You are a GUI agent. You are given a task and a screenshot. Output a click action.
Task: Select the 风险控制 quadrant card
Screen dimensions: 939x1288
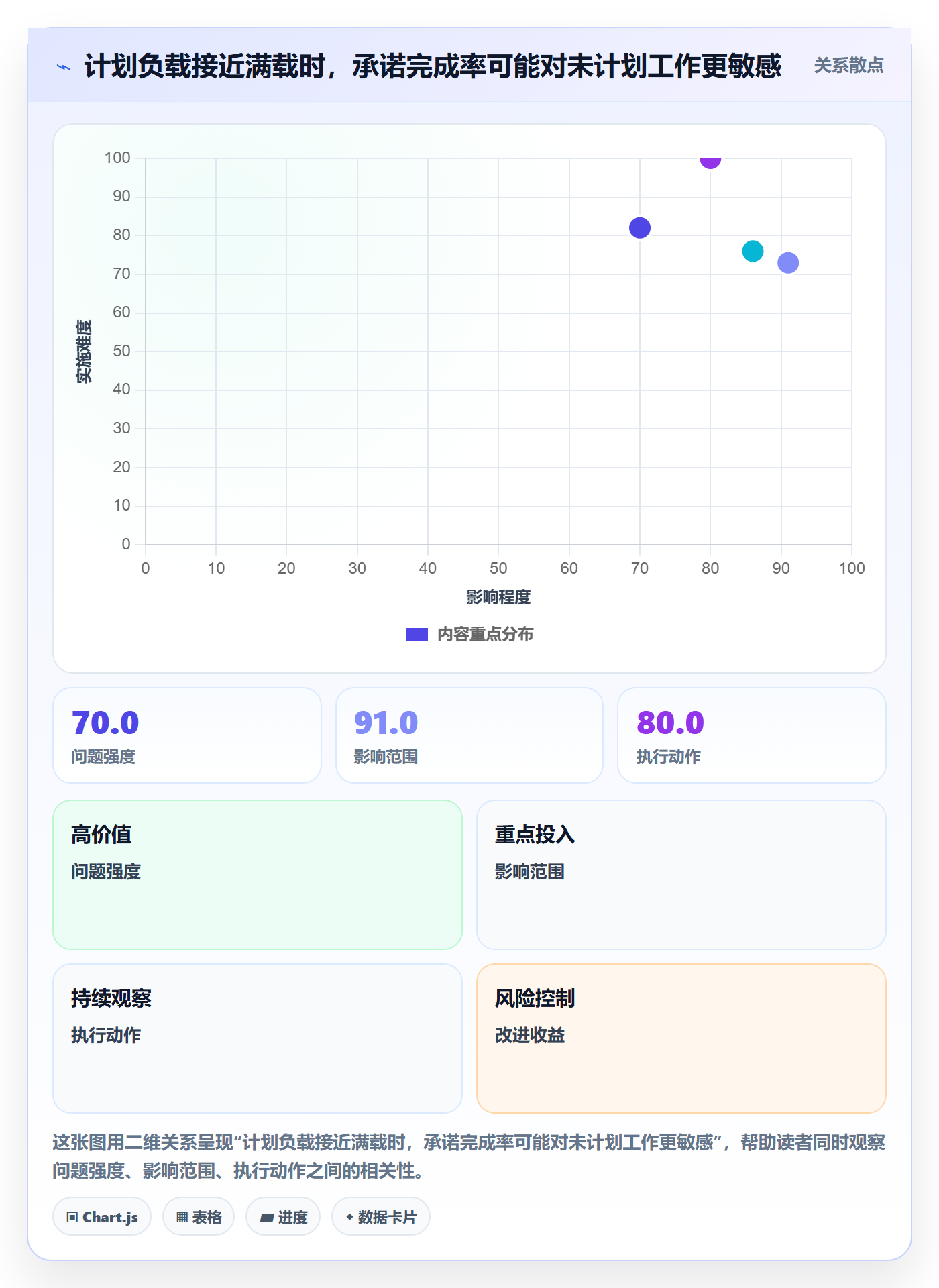click(681, 1038)
